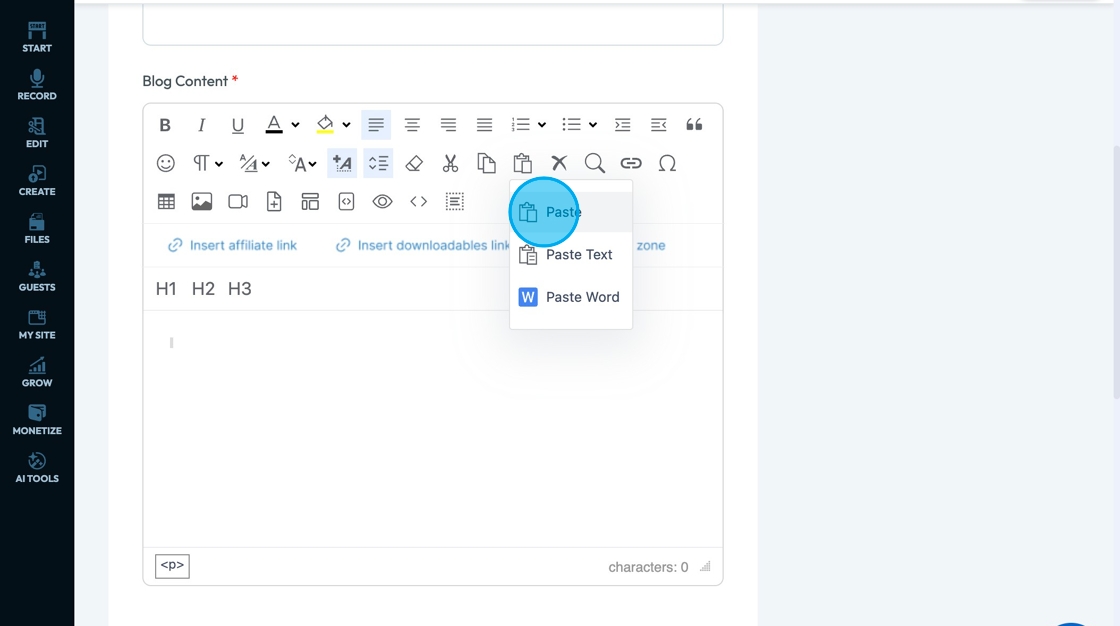Screen dimensions: 1120x626
Task: Choose Paste from the dropdown menu
Action: (571, 212)
